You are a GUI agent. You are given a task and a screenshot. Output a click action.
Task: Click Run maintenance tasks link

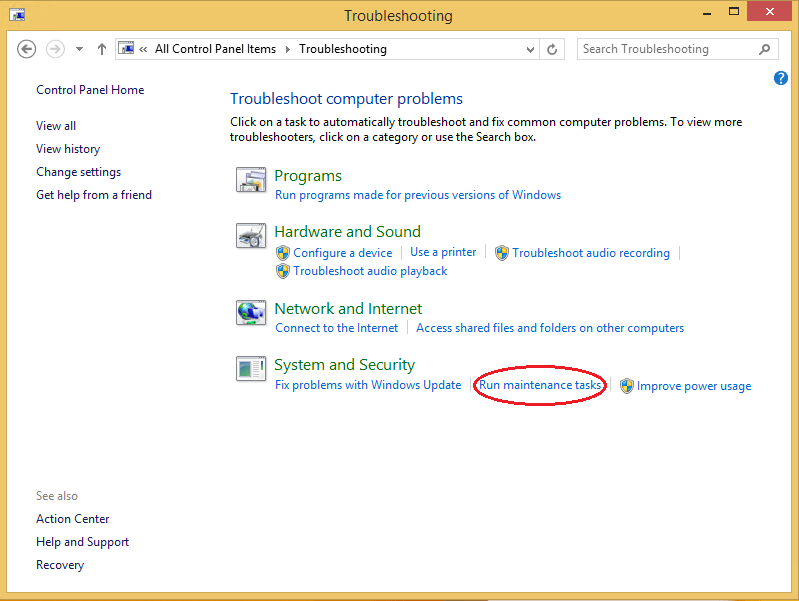pos(540,385)
